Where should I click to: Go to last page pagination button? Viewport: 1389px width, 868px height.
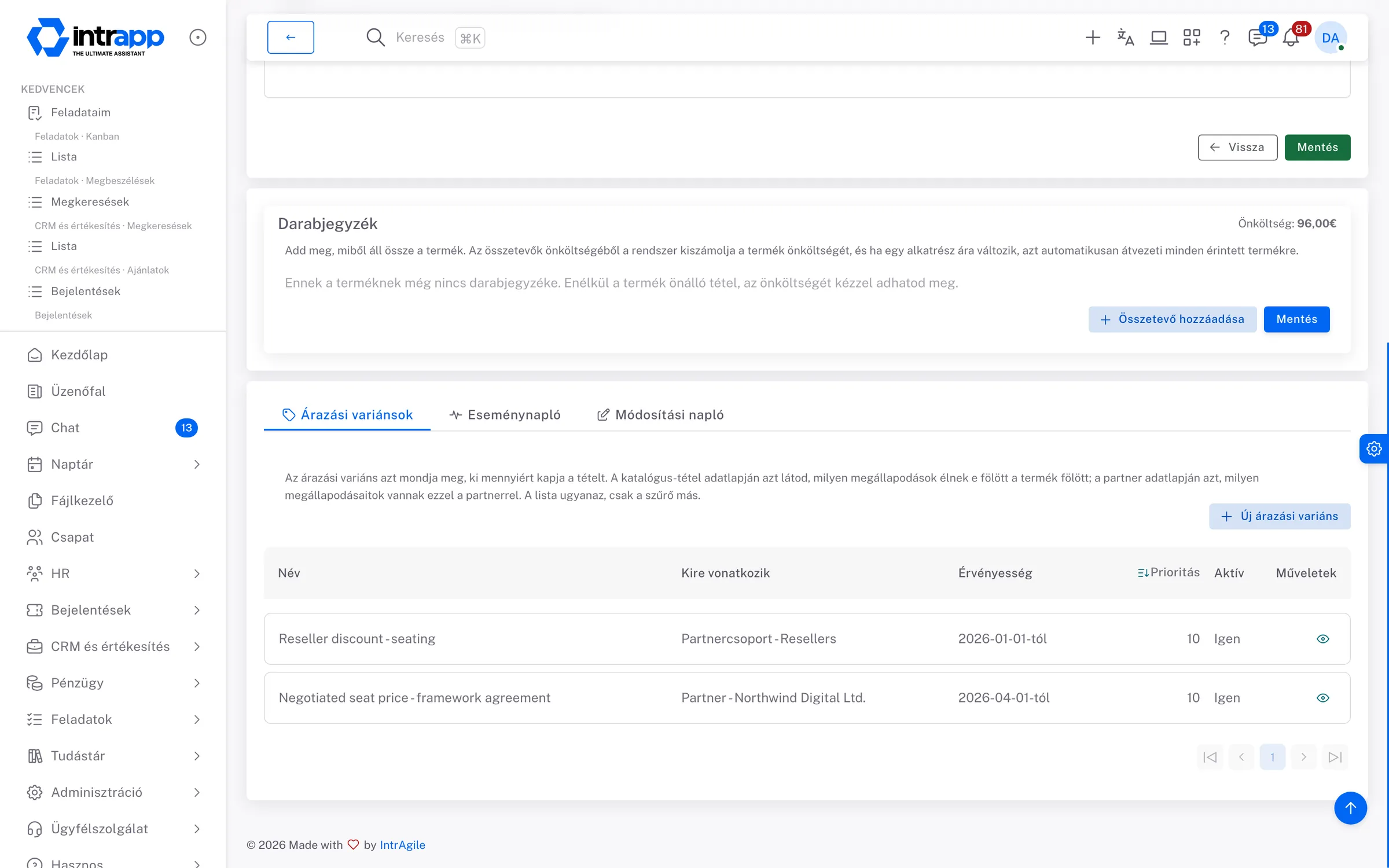1335,757
